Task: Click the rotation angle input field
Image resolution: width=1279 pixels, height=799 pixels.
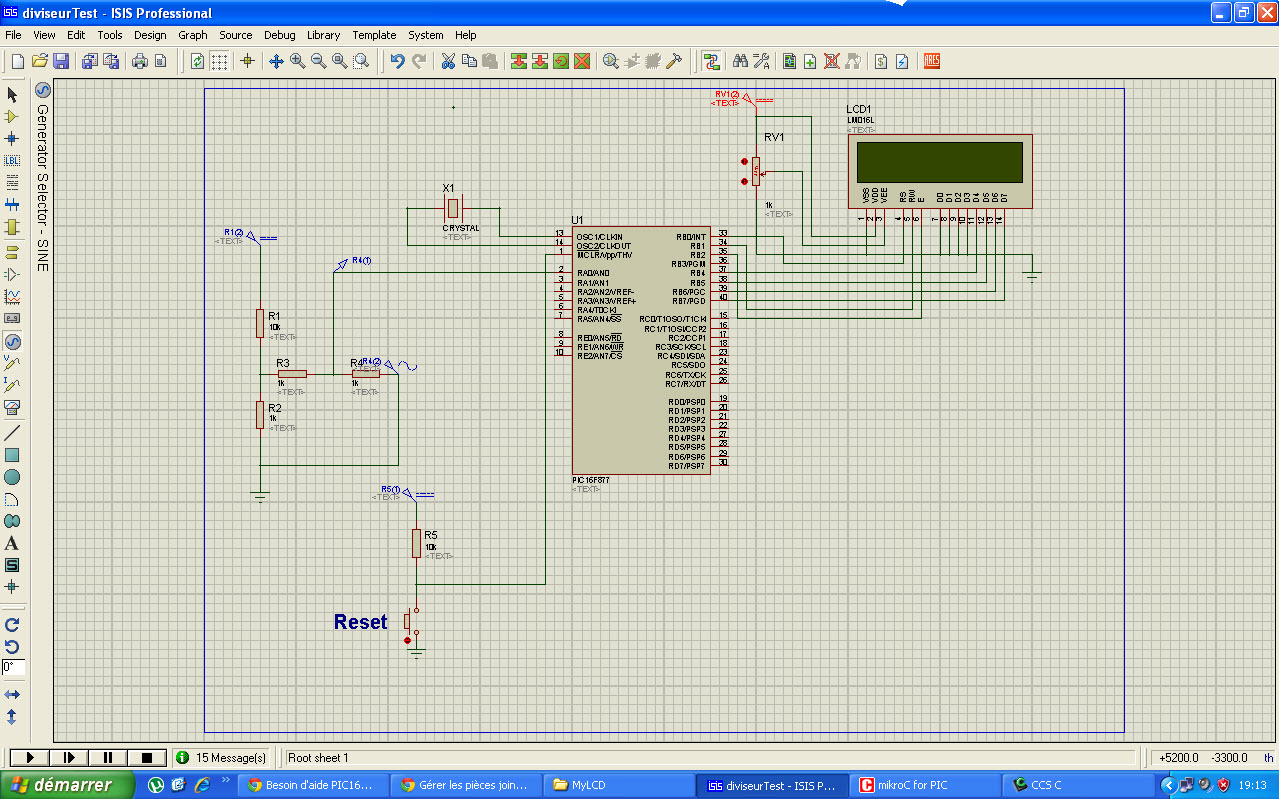Action: tap(13, 667)
